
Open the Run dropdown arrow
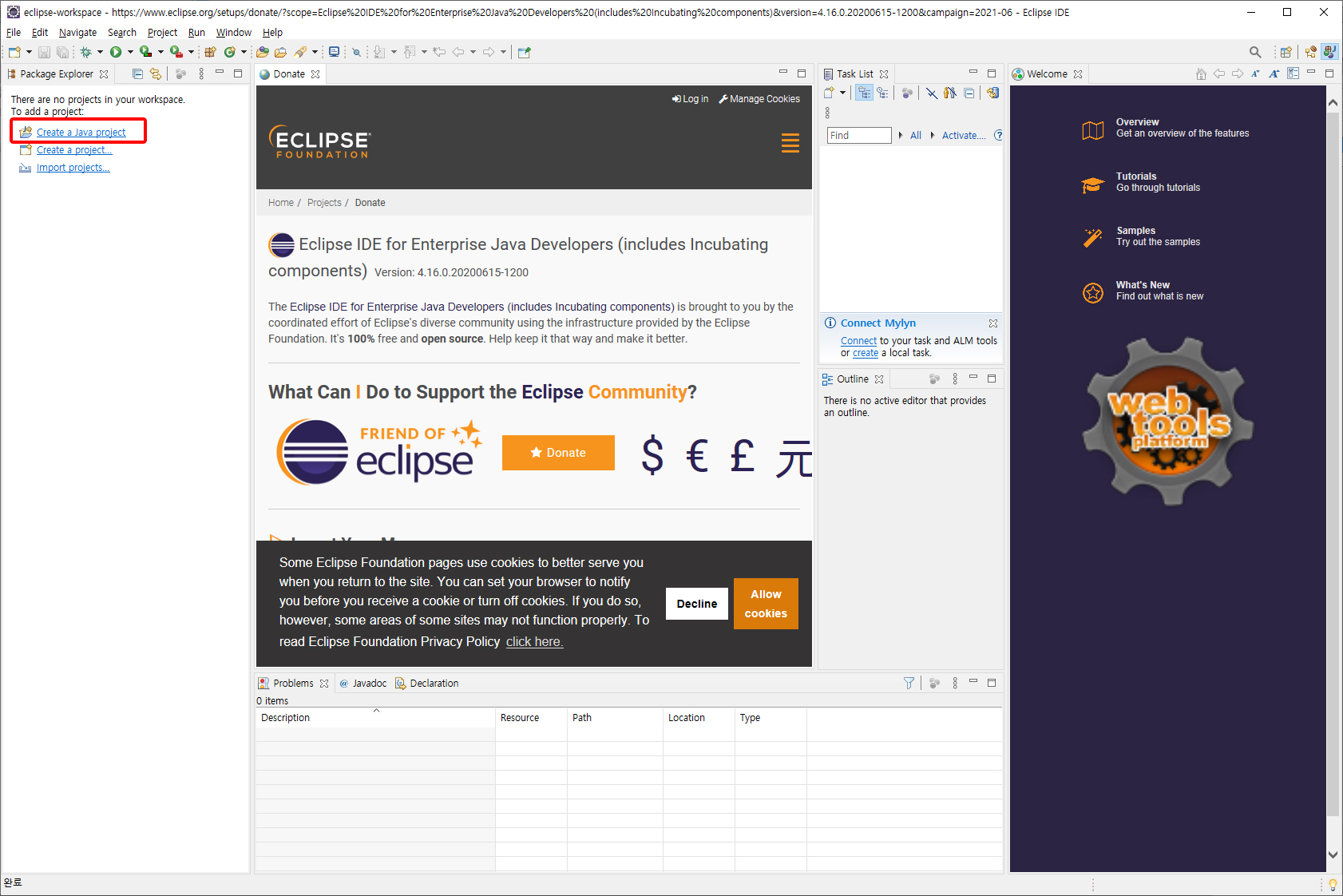tap(130, 52)
